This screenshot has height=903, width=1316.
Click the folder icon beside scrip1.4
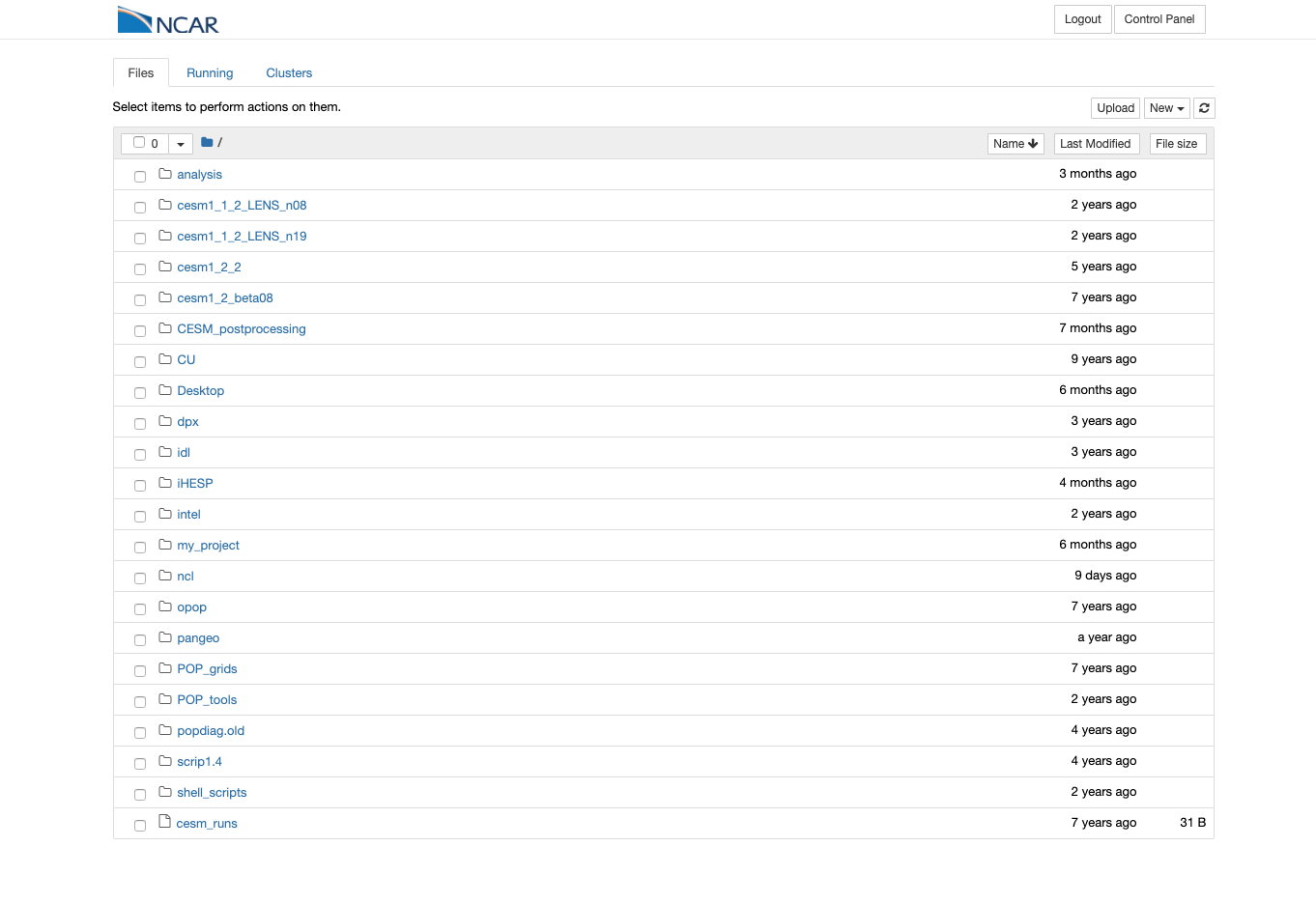(165, 761)
